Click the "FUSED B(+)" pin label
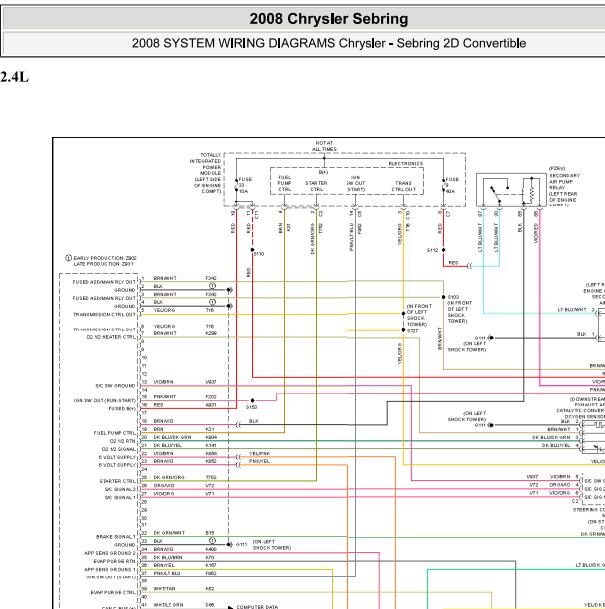This screenshot has height=609, width=605. coord(122,409)
